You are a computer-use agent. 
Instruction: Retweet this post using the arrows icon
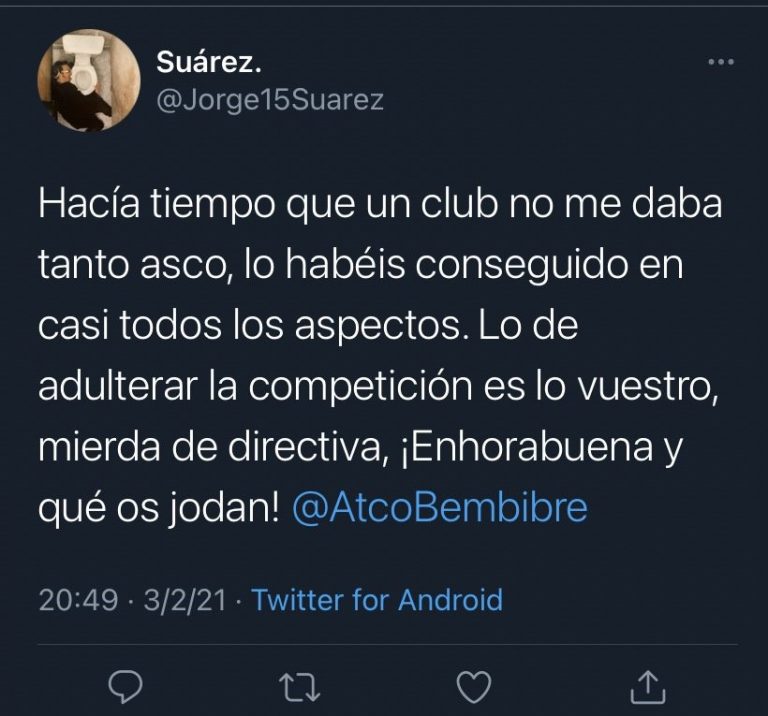tap(299, 687)
